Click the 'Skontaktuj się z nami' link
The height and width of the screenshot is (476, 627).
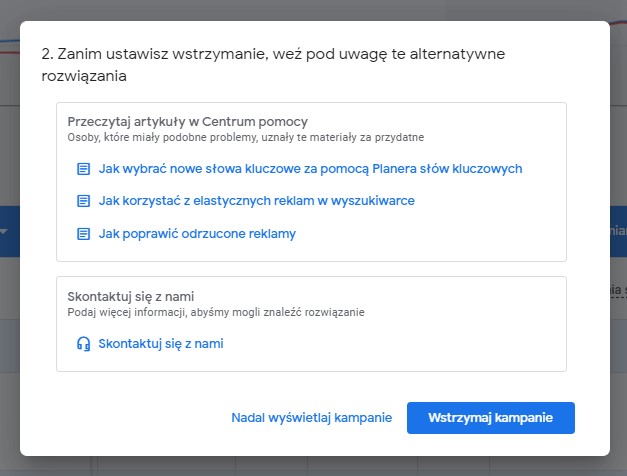pos(161,344)
